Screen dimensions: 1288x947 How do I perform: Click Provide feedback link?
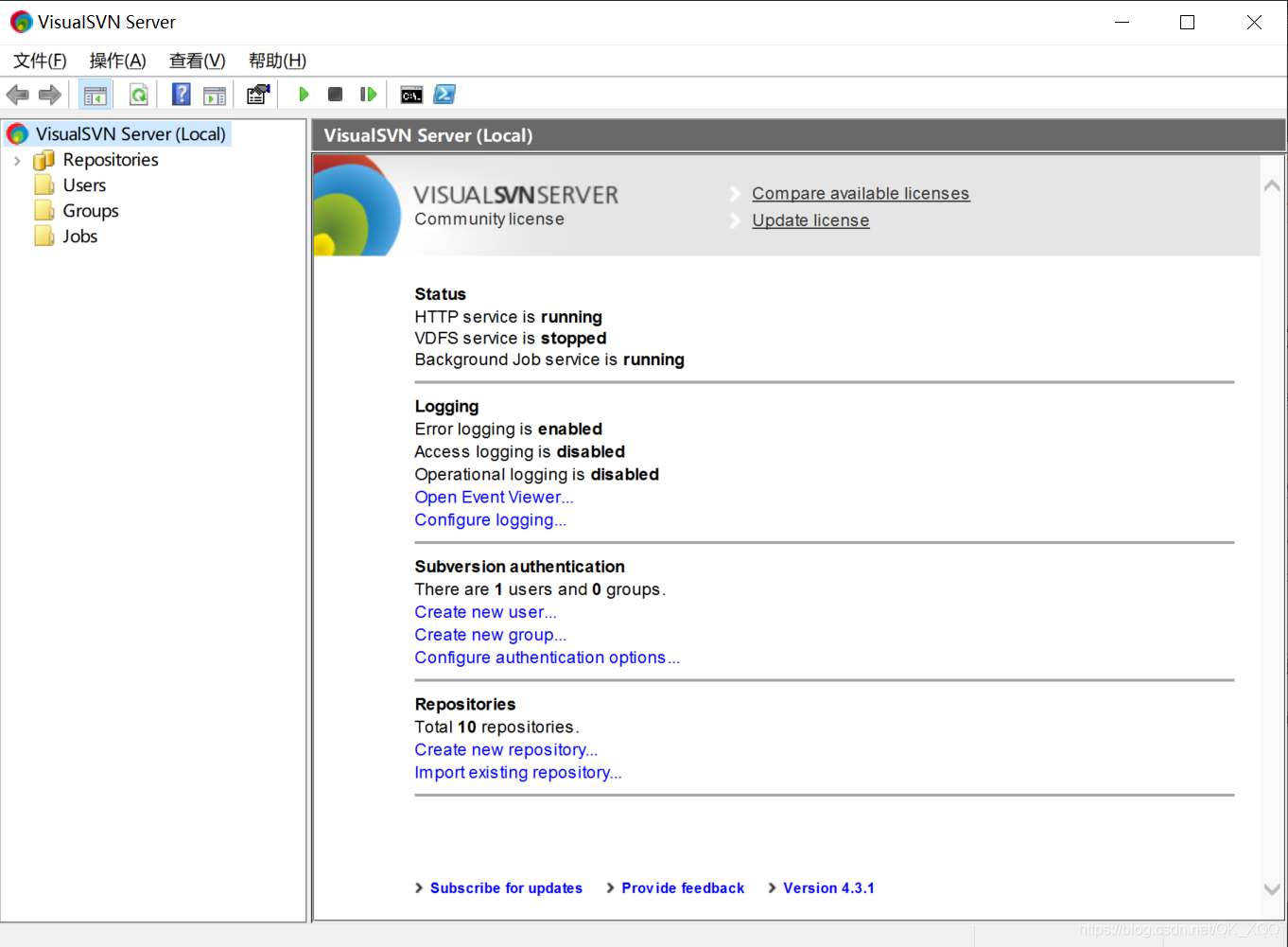click(x=683, y=888)
